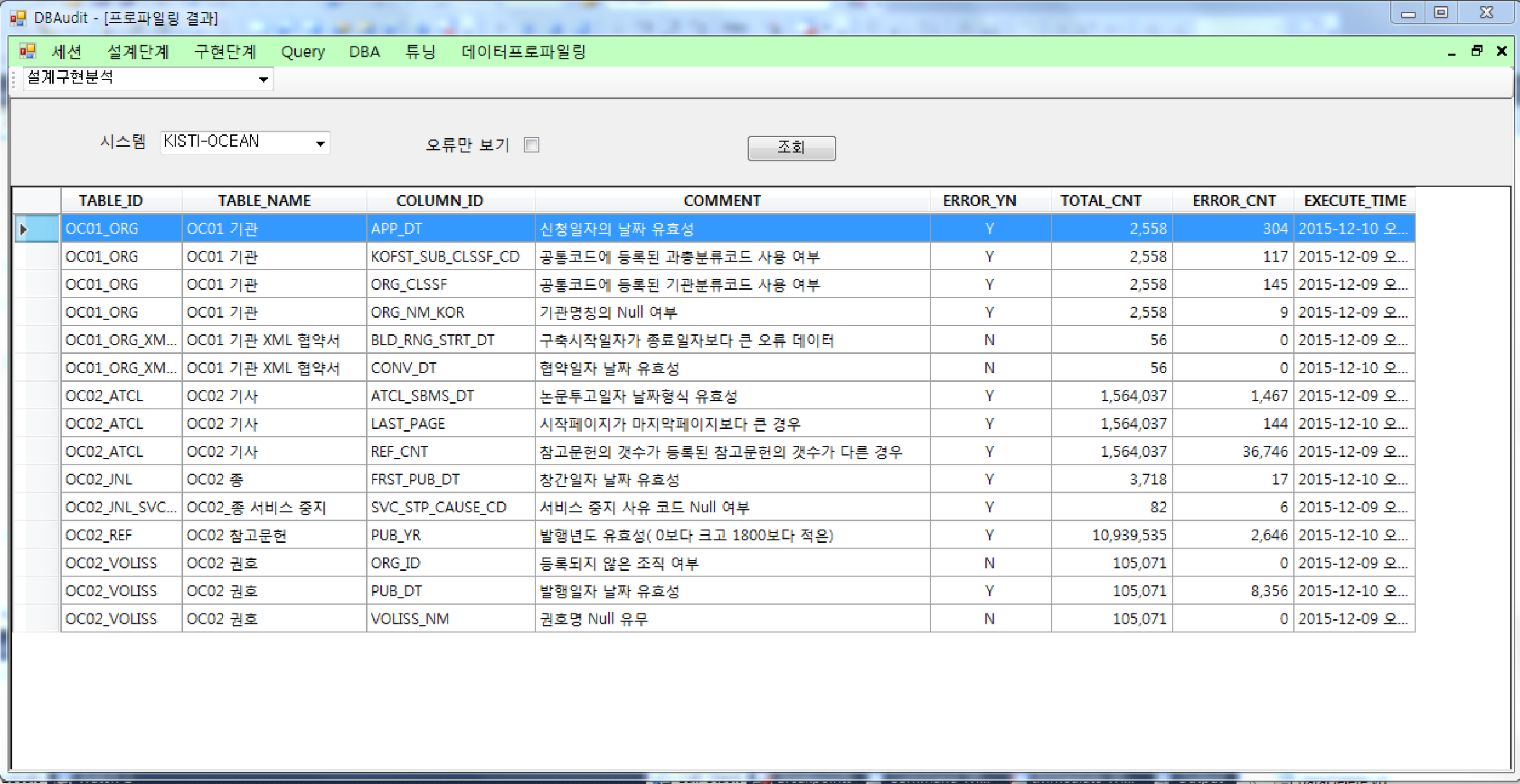
Task: Click comment 기관명칭의 Null 여부
Action: (732, 312)
